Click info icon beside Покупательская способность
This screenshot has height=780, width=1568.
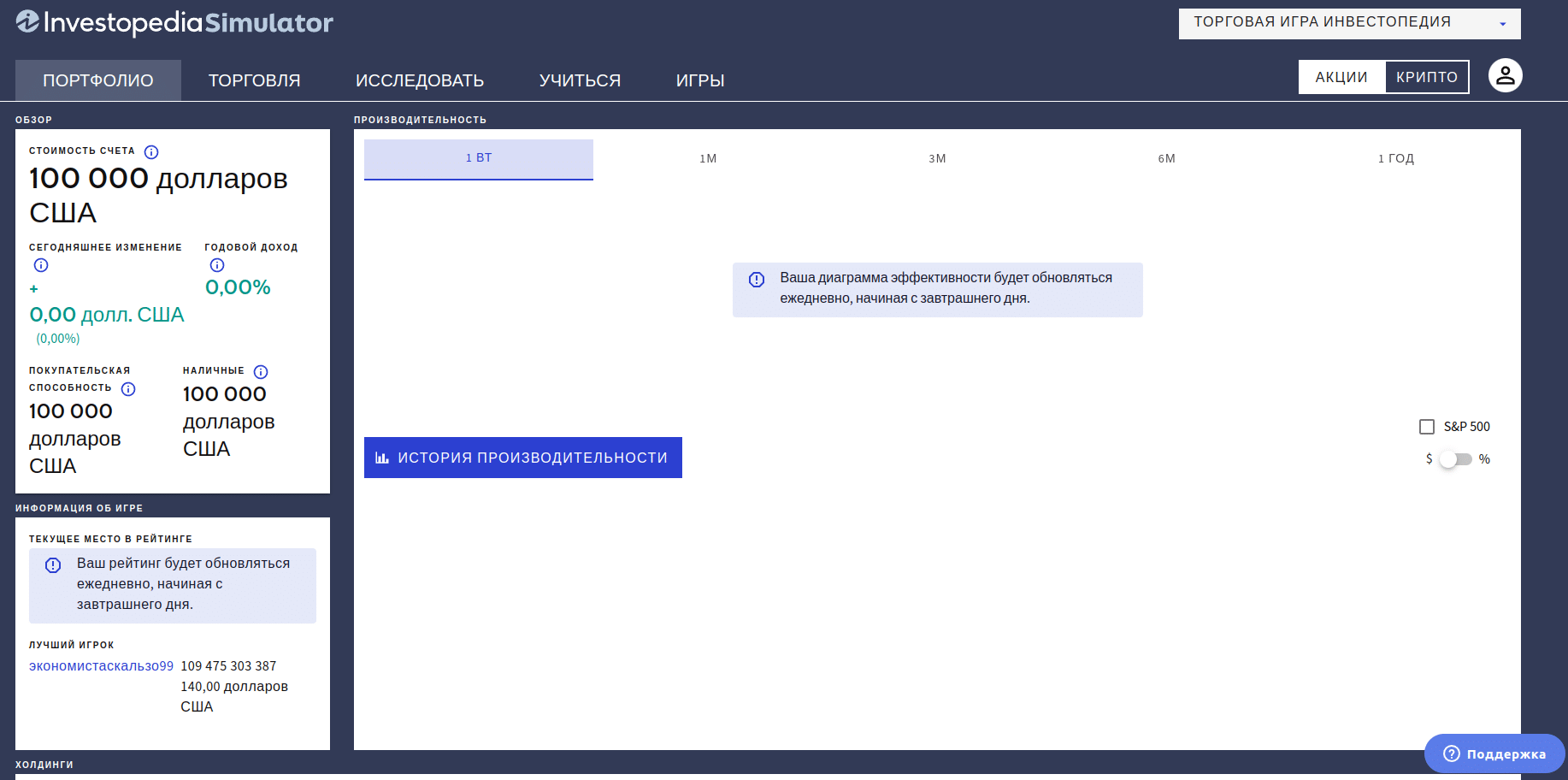pyautogui.click(x=128, y=389)
